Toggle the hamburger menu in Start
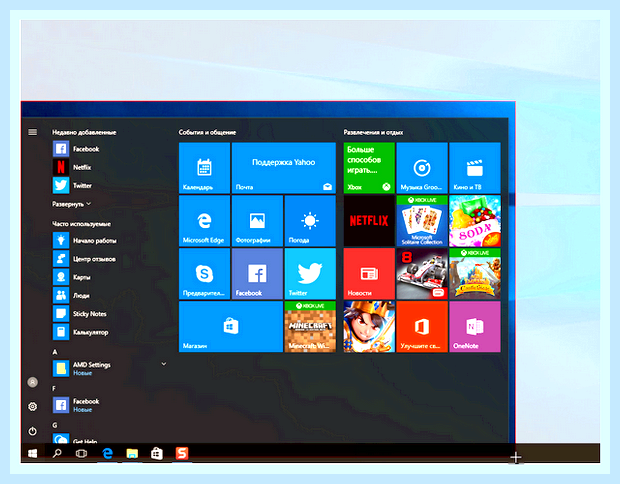 33,132
